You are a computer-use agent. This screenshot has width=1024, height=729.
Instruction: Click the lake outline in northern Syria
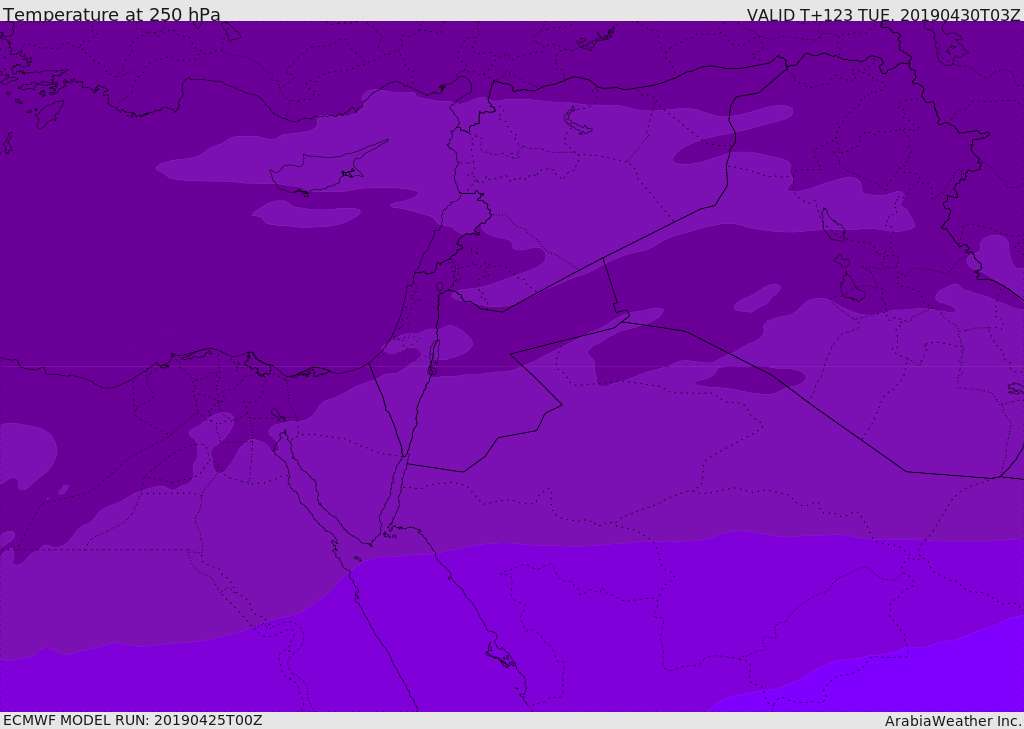pyautogui.click(x=578, y=121)
